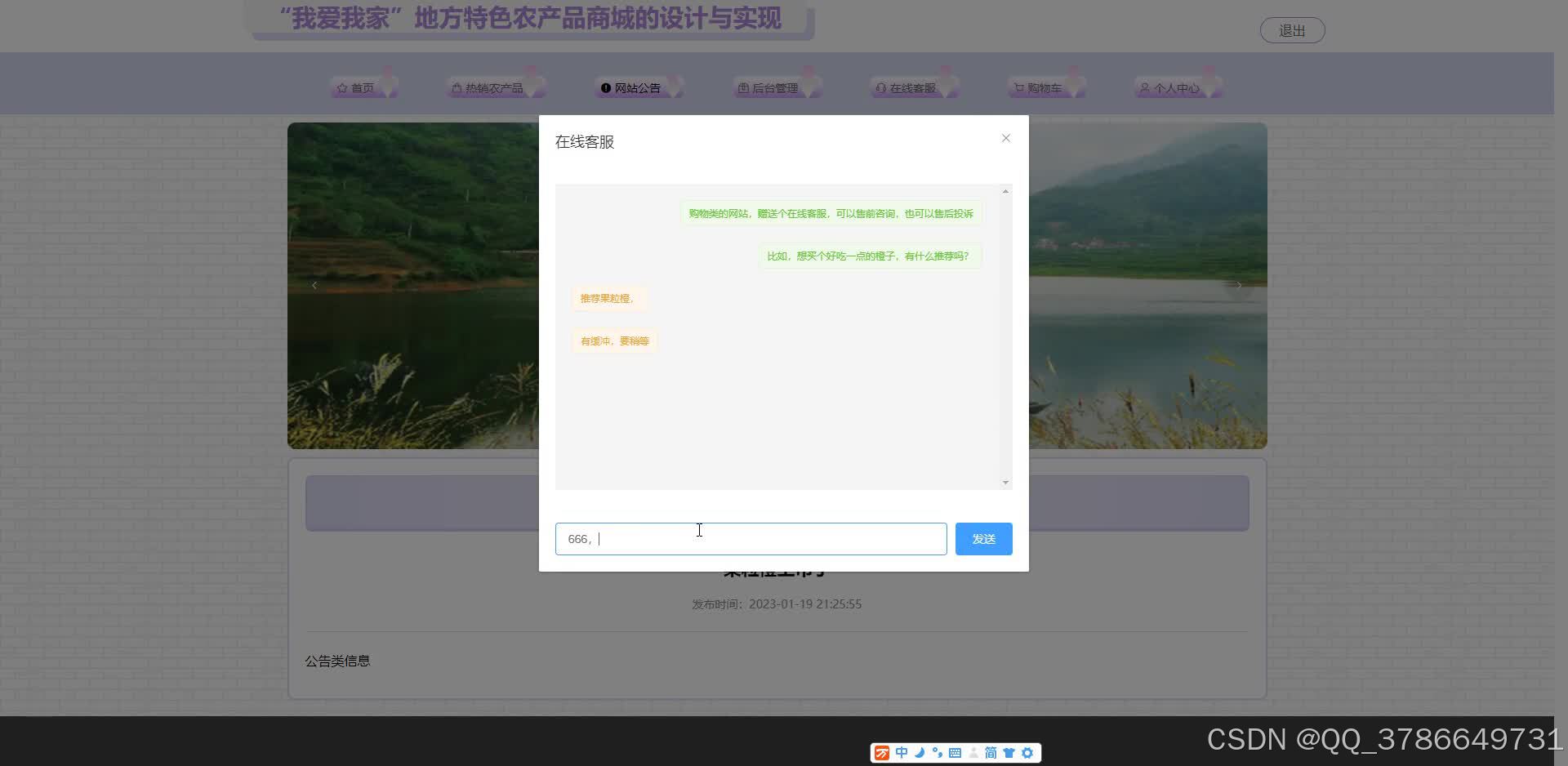Click the 退出 logout button
The image size is (1568, 766).
1293,29
